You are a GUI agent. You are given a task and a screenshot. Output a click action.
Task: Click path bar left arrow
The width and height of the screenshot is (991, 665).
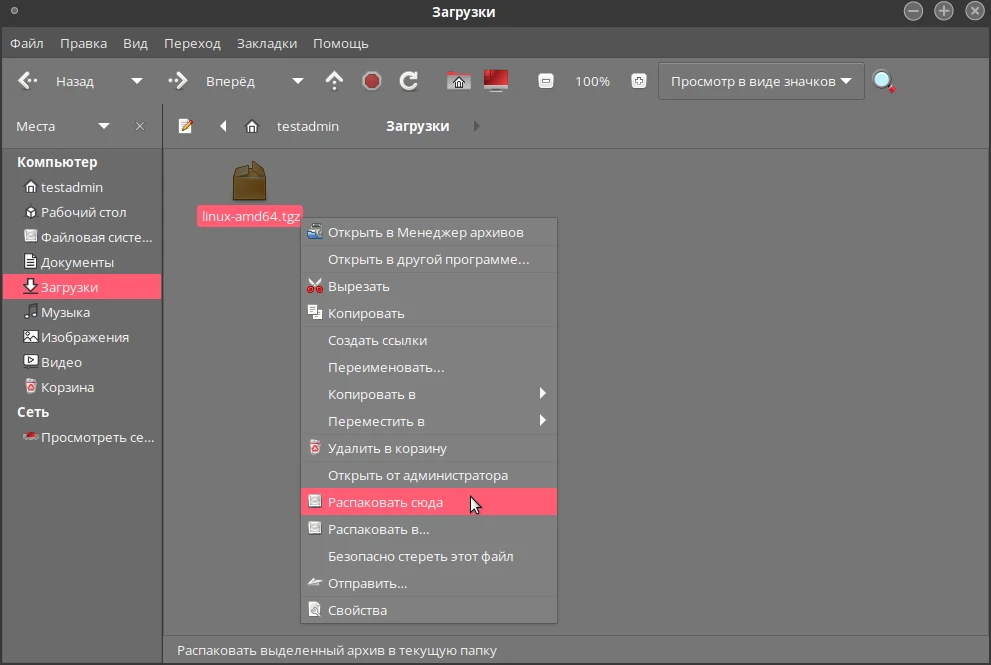coord(223,126)
